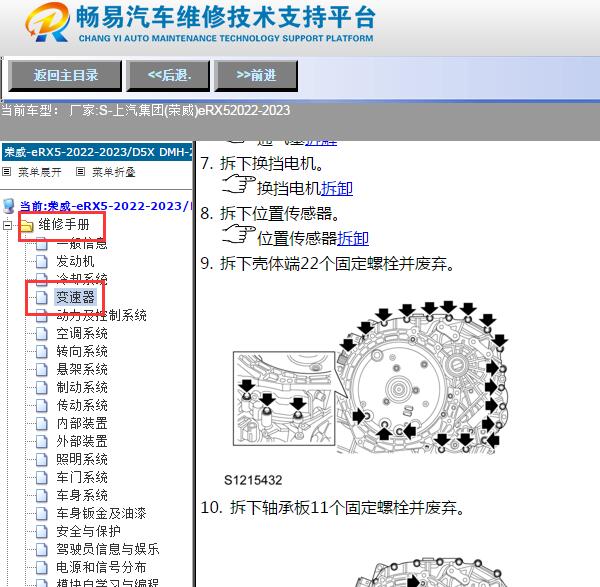
Task: Click the figure label S1215432
Action: 253,480
